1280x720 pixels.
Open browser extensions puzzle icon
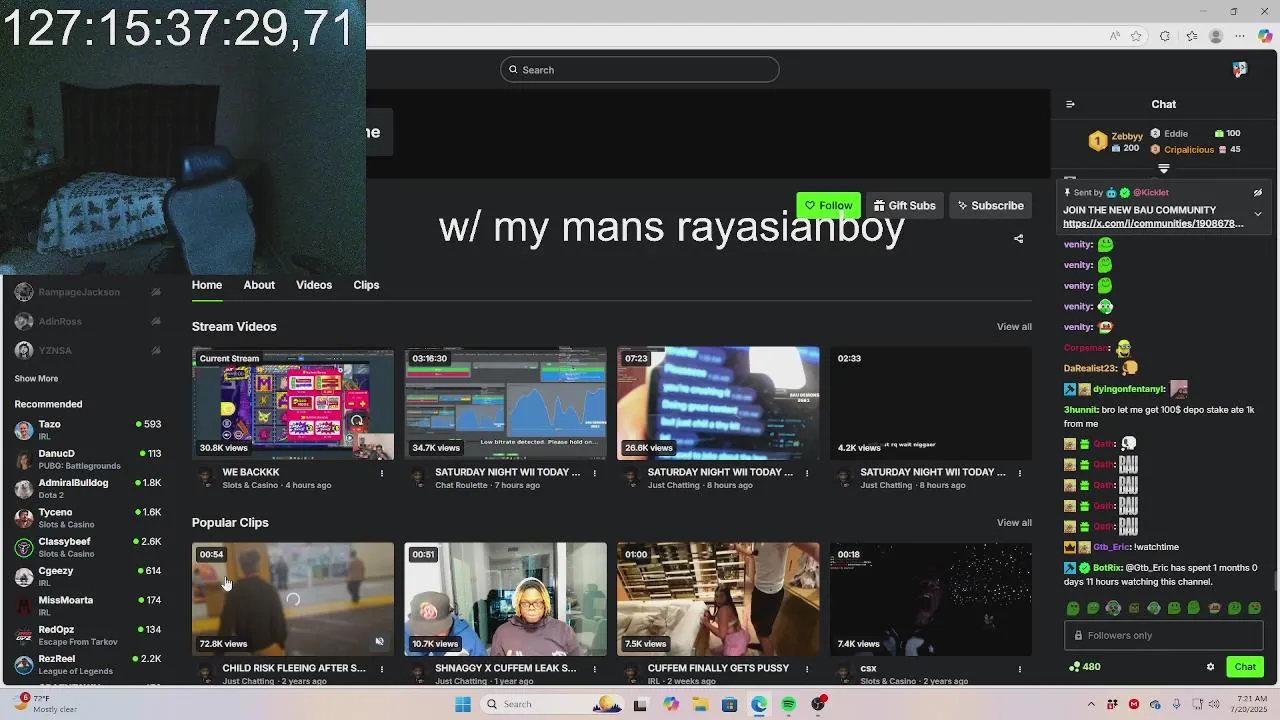(1165, 36)
